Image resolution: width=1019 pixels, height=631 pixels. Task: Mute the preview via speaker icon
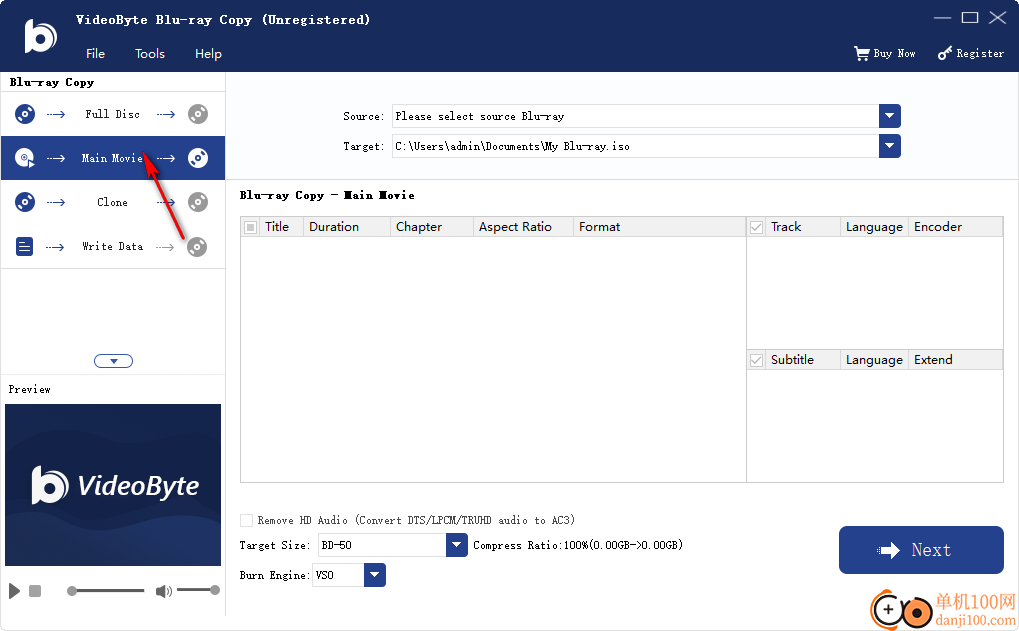pyautogui.click(x=164, y=591)
